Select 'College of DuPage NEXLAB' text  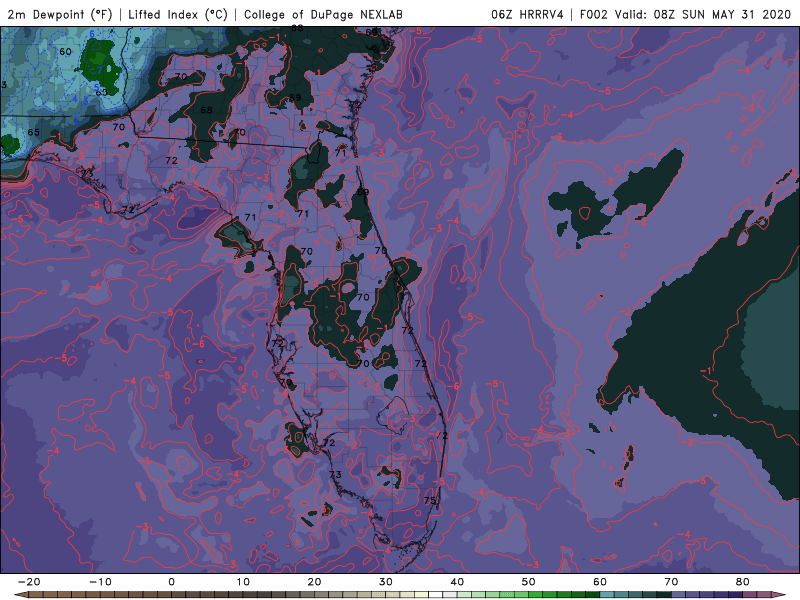(x=323, y=14)
